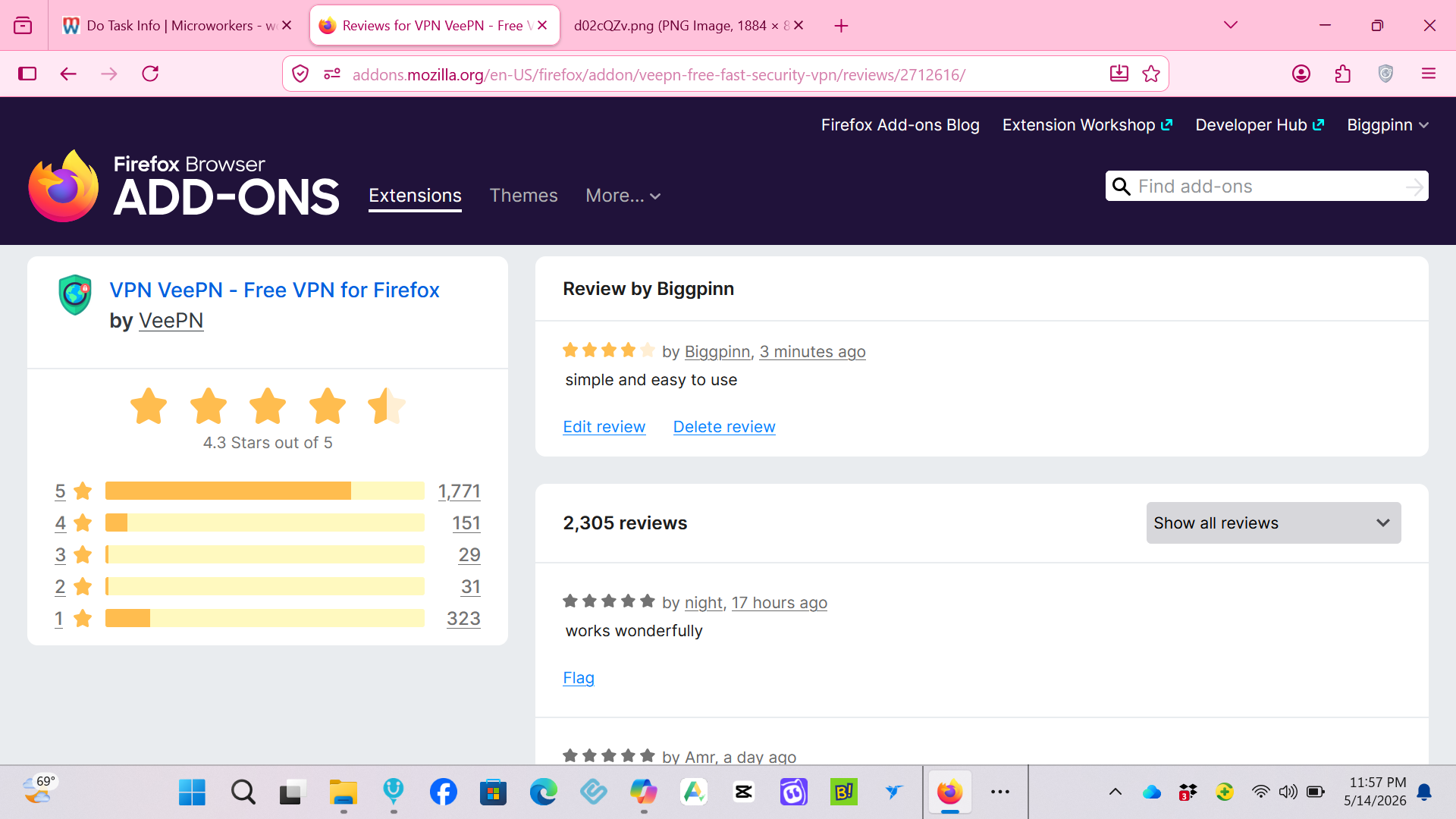Click the address bar URL
This screenshot has width=1456, height=819.
click(658, 74)
